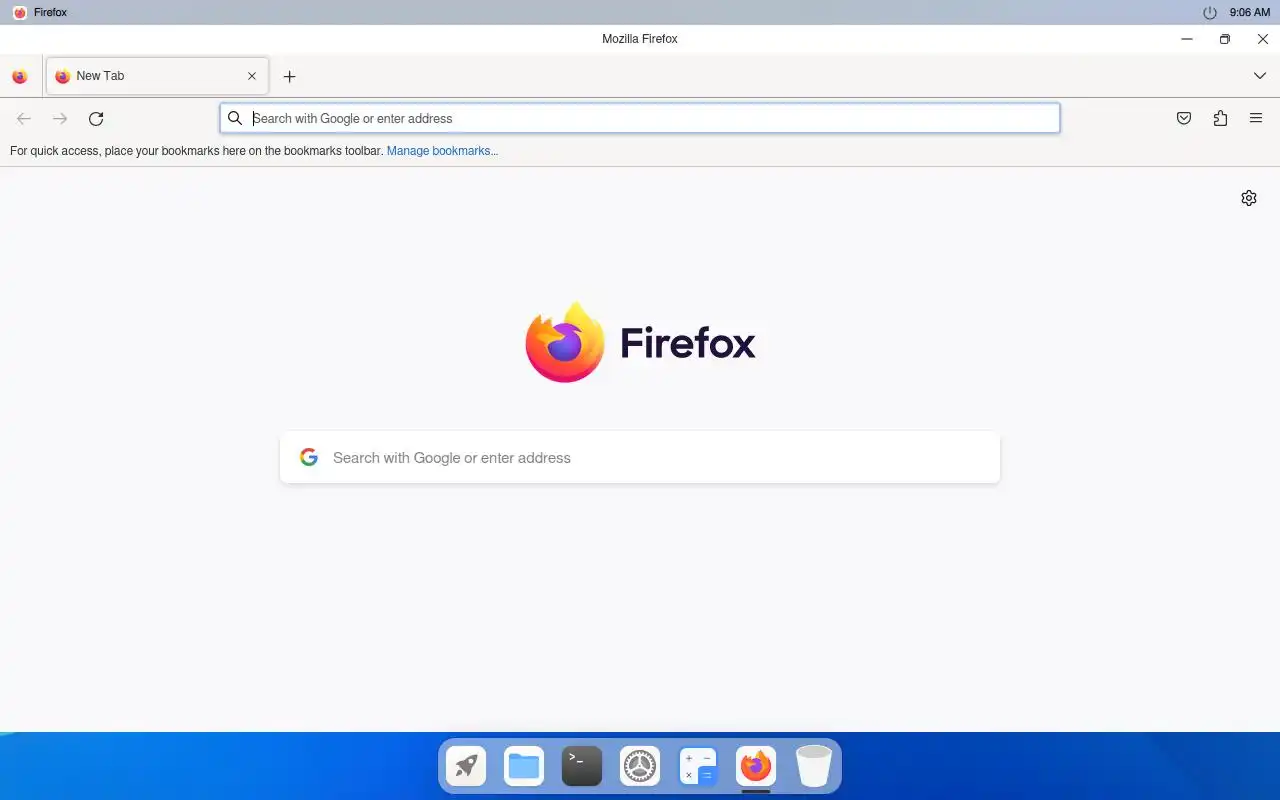Expand the list all tabs chevron

point(1259,76)
